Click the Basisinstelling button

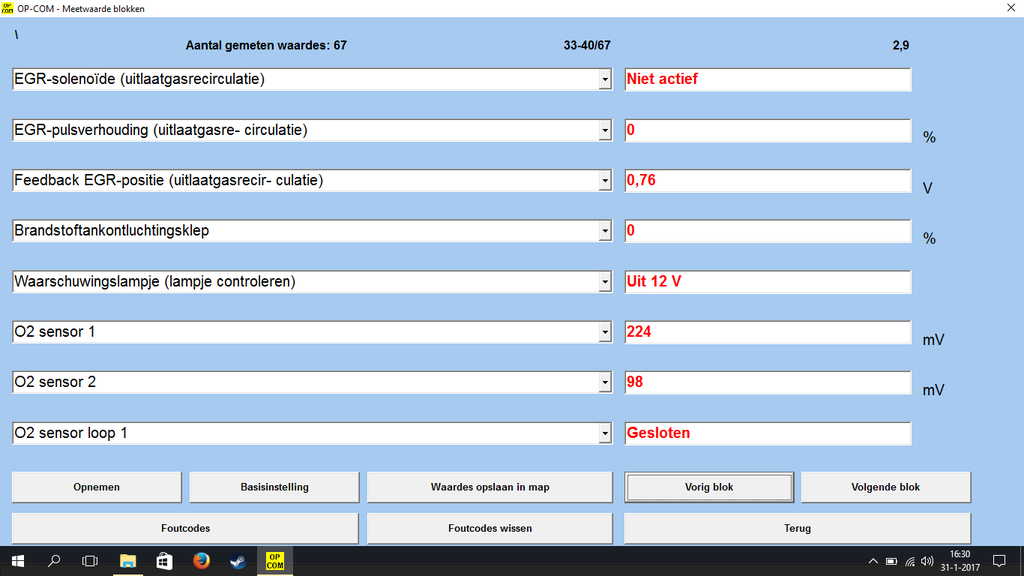tap(274, 487)
